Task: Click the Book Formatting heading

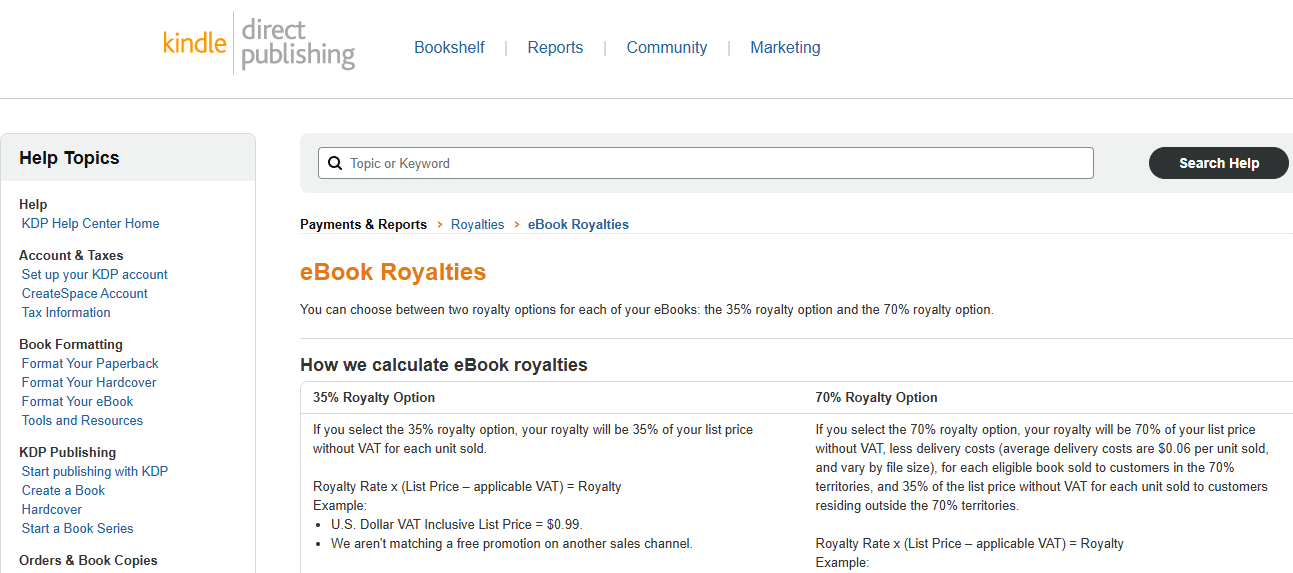Action: click(71, 344)
